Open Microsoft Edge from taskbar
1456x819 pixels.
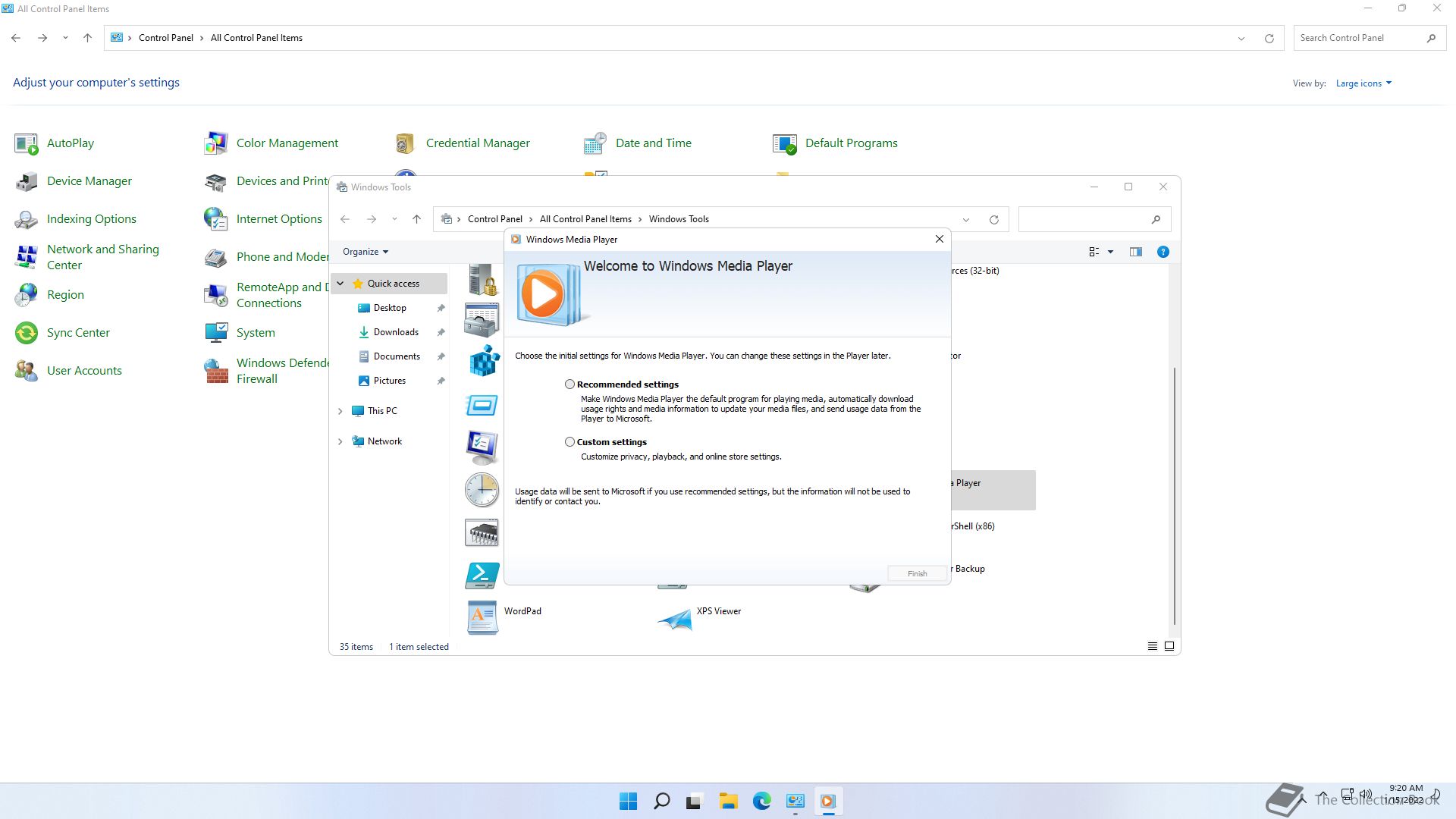click(x=761, y=801)
